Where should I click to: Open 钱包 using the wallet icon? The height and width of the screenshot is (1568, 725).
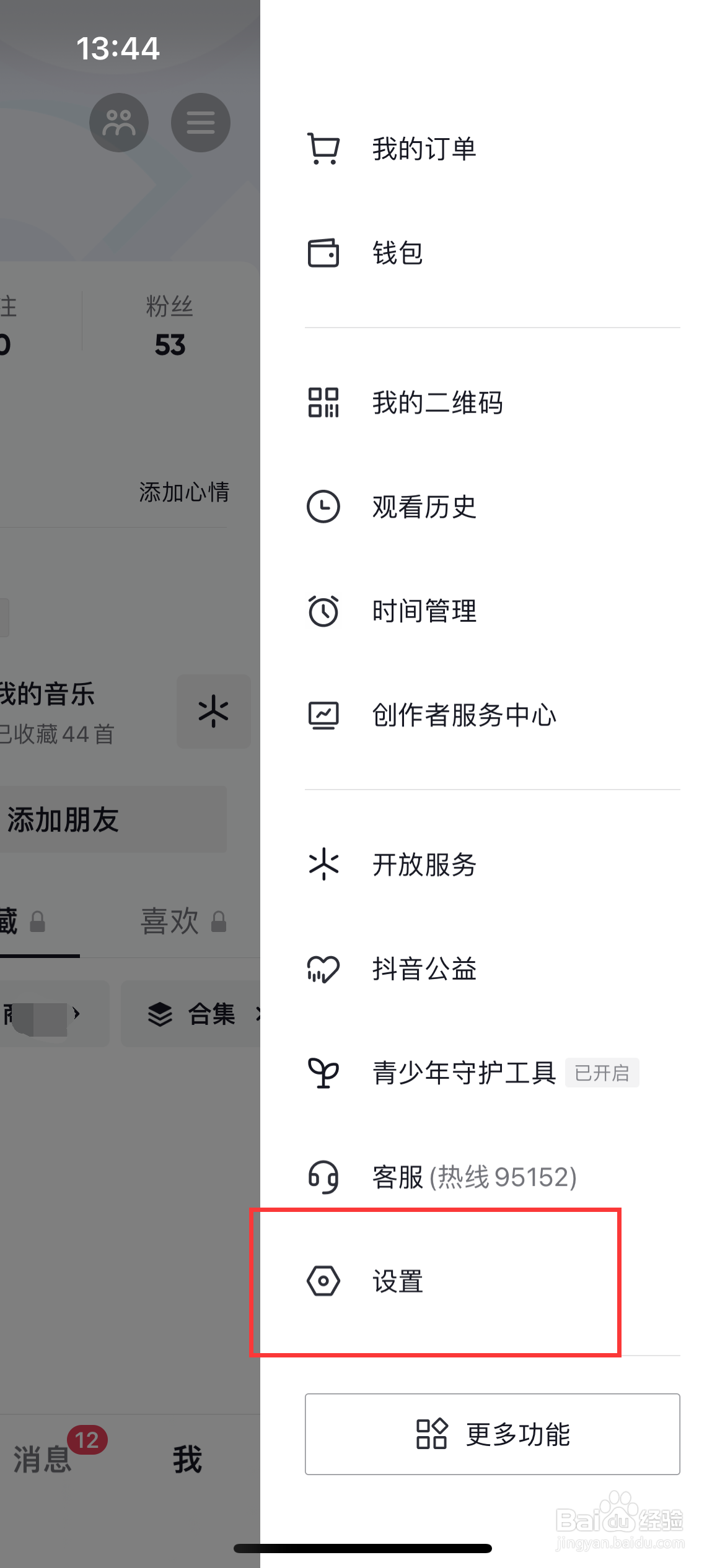click(x=323, y=252)
